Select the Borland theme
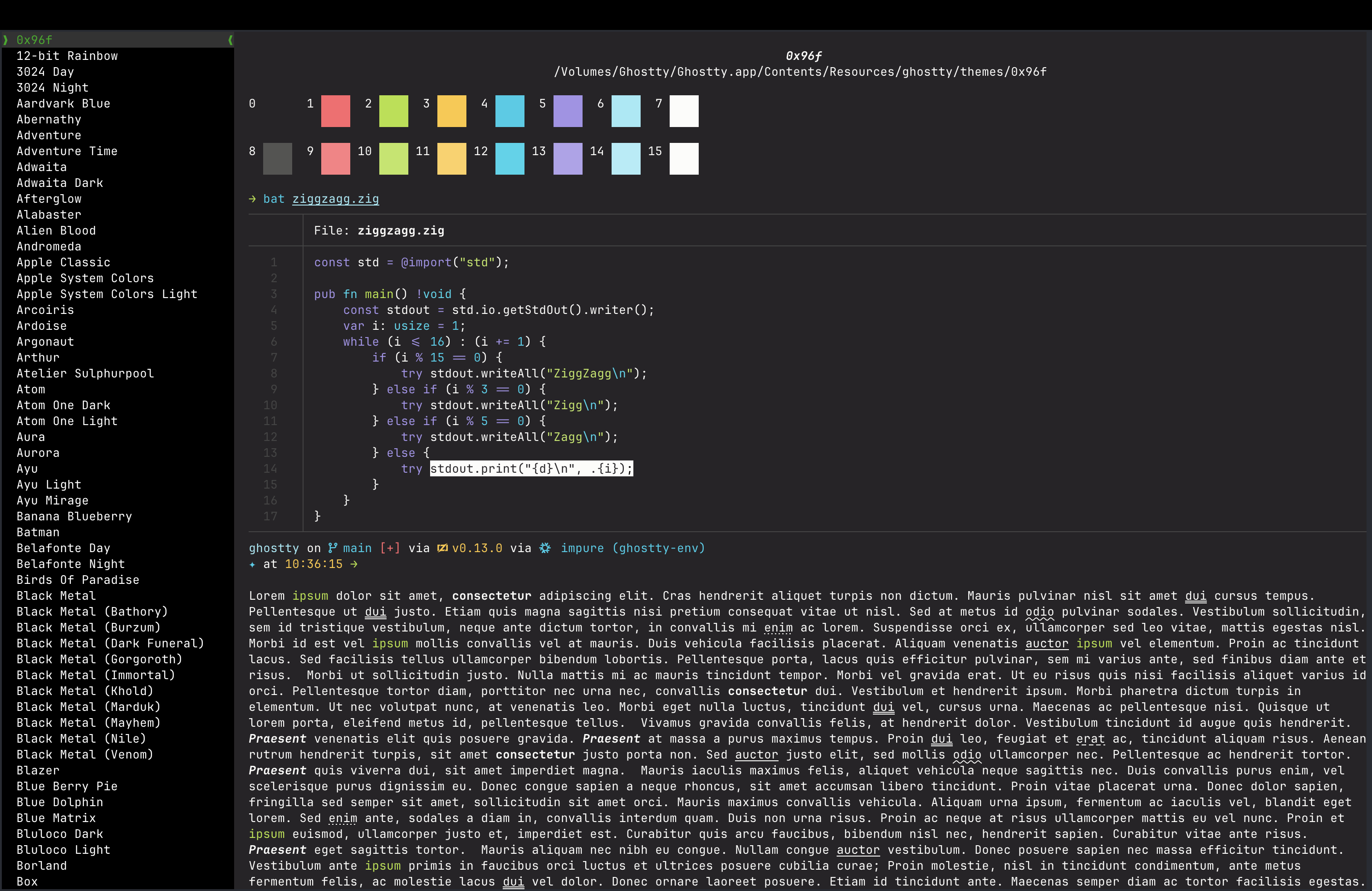 (x=41, y=866)
